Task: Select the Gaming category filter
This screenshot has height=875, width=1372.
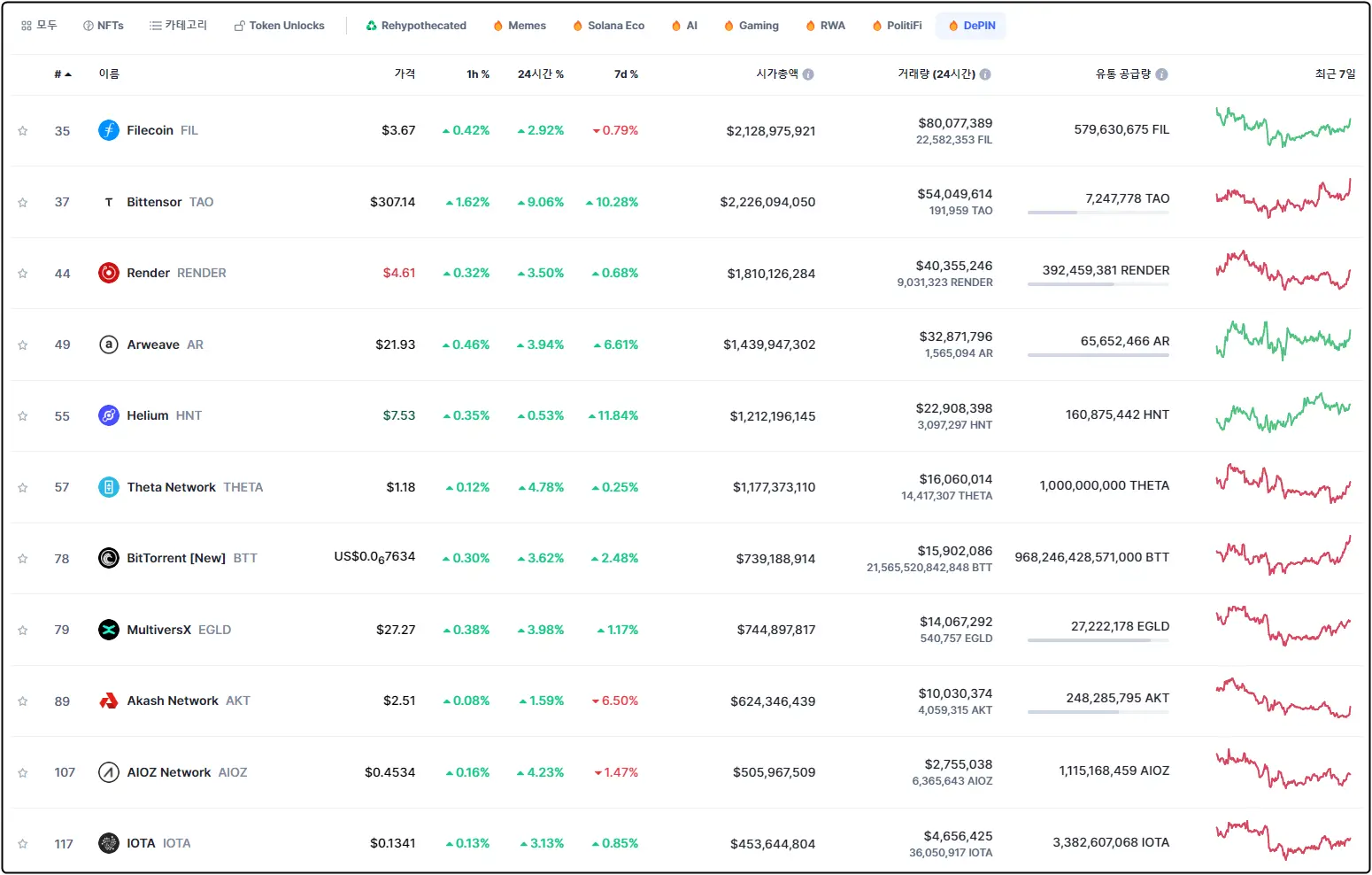Action: click(752, 26)
